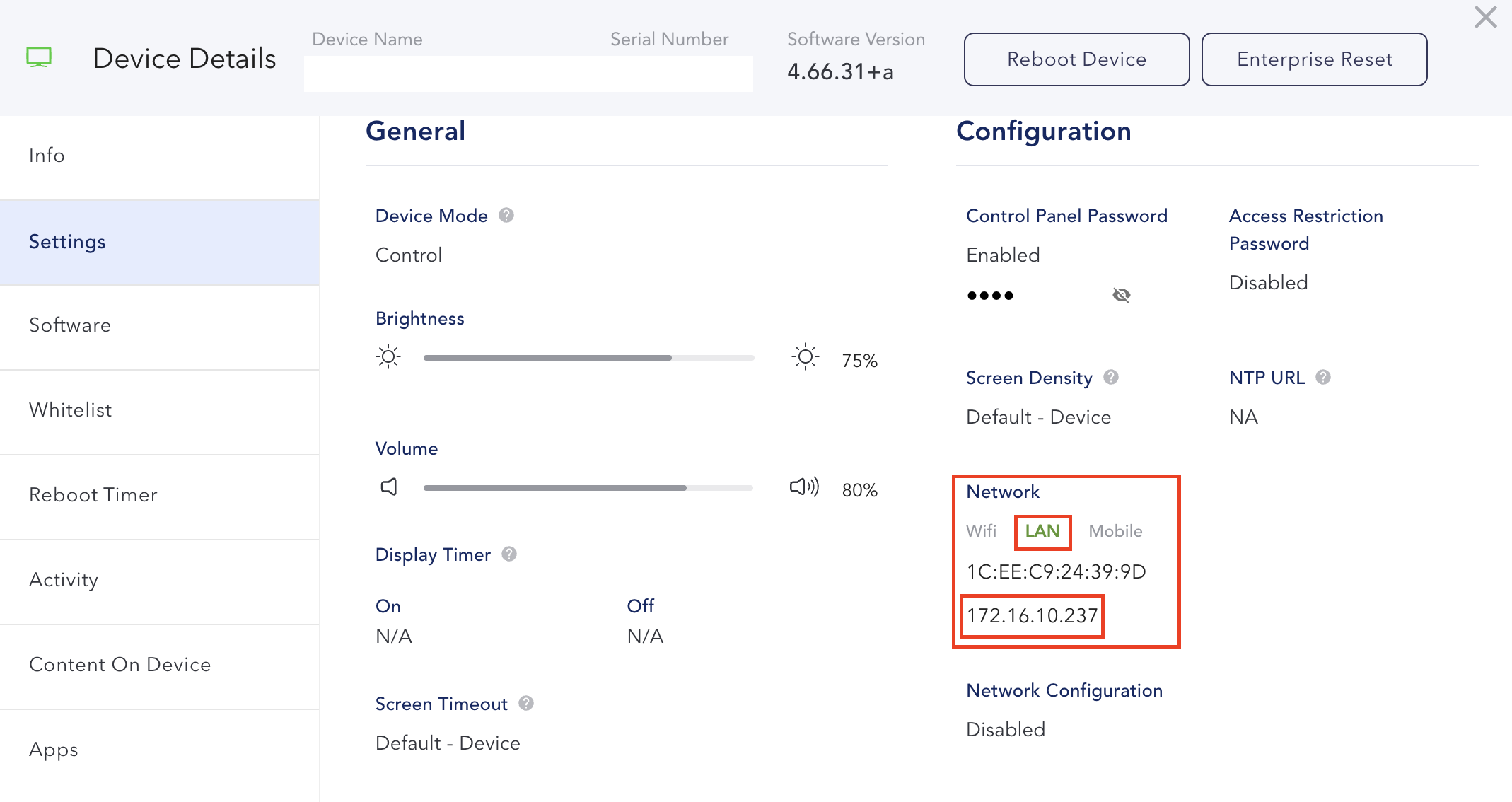
Task: Select the Wifi network option
Action: (982, 531)
